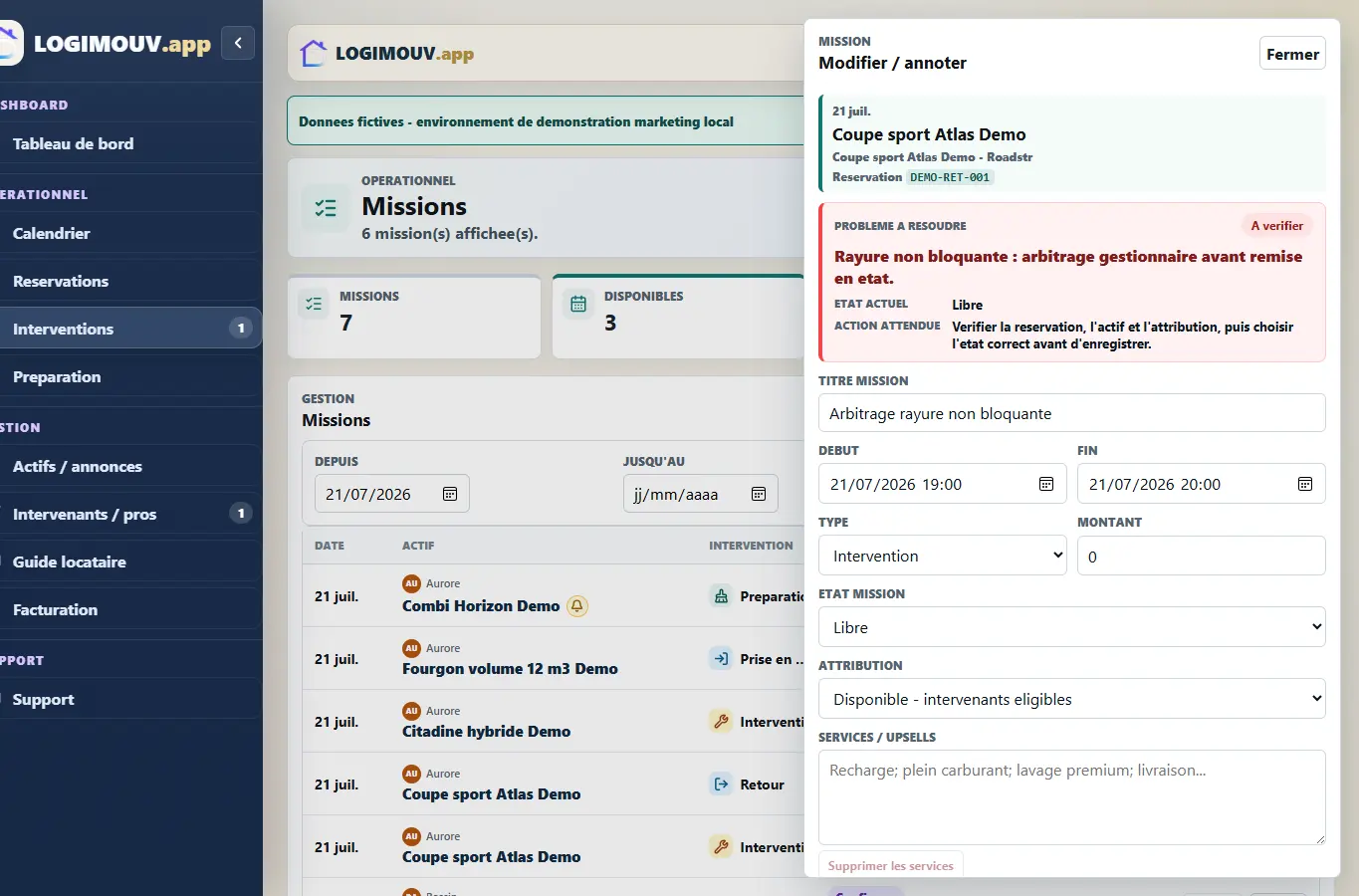
Task: Open the Attribution dropdown
Action: (x=1072, y=699)
